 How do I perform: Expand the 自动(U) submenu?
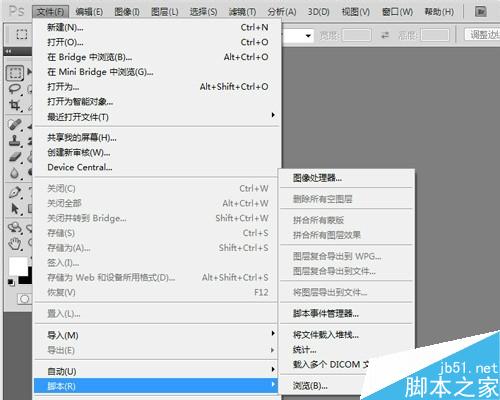coord(157,371)
